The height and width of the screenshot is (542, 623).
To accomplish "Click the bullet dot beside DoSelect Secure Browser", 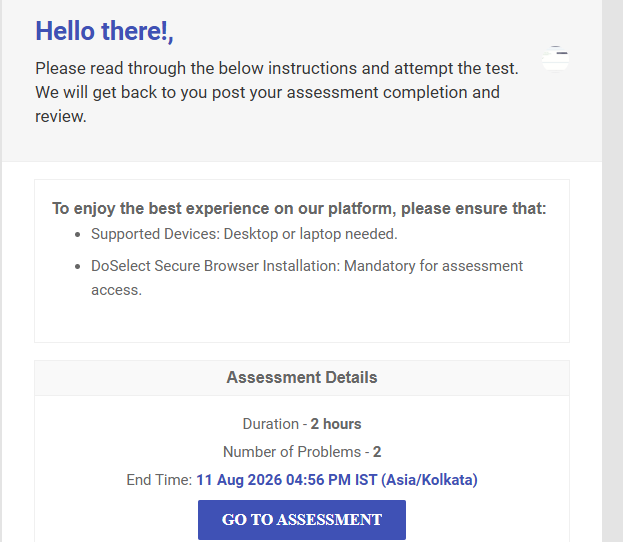I will coord(77,266).
